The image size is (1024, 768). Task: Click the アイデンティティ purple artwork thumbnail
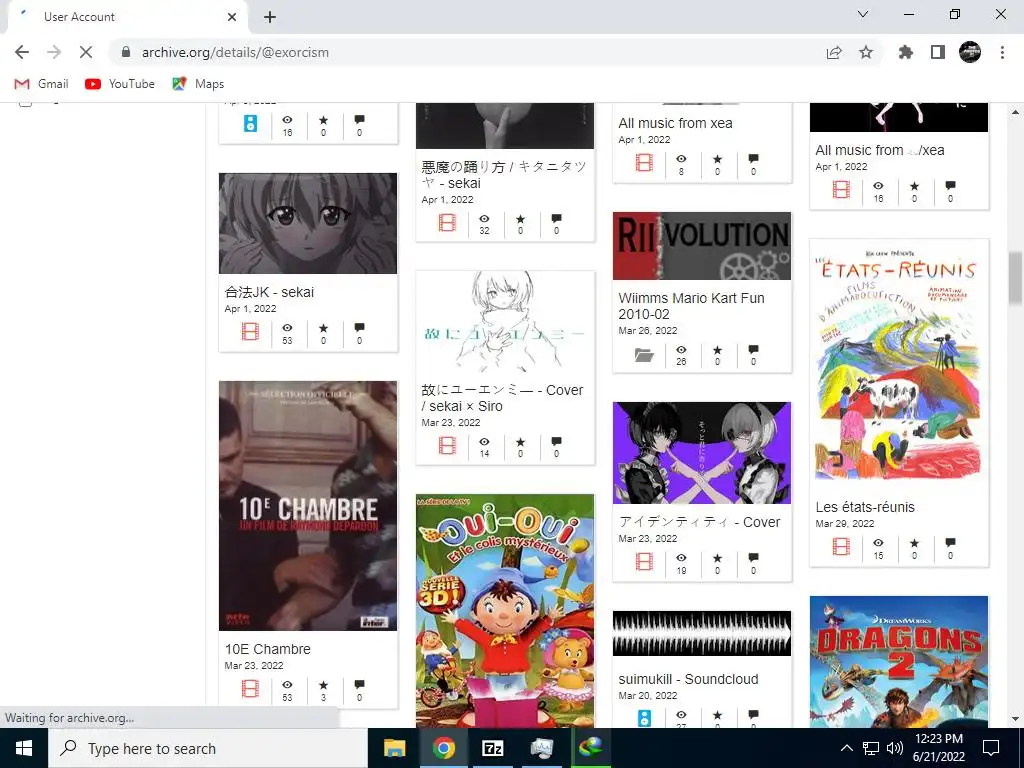pyautogui.click(x=701, y=453)
